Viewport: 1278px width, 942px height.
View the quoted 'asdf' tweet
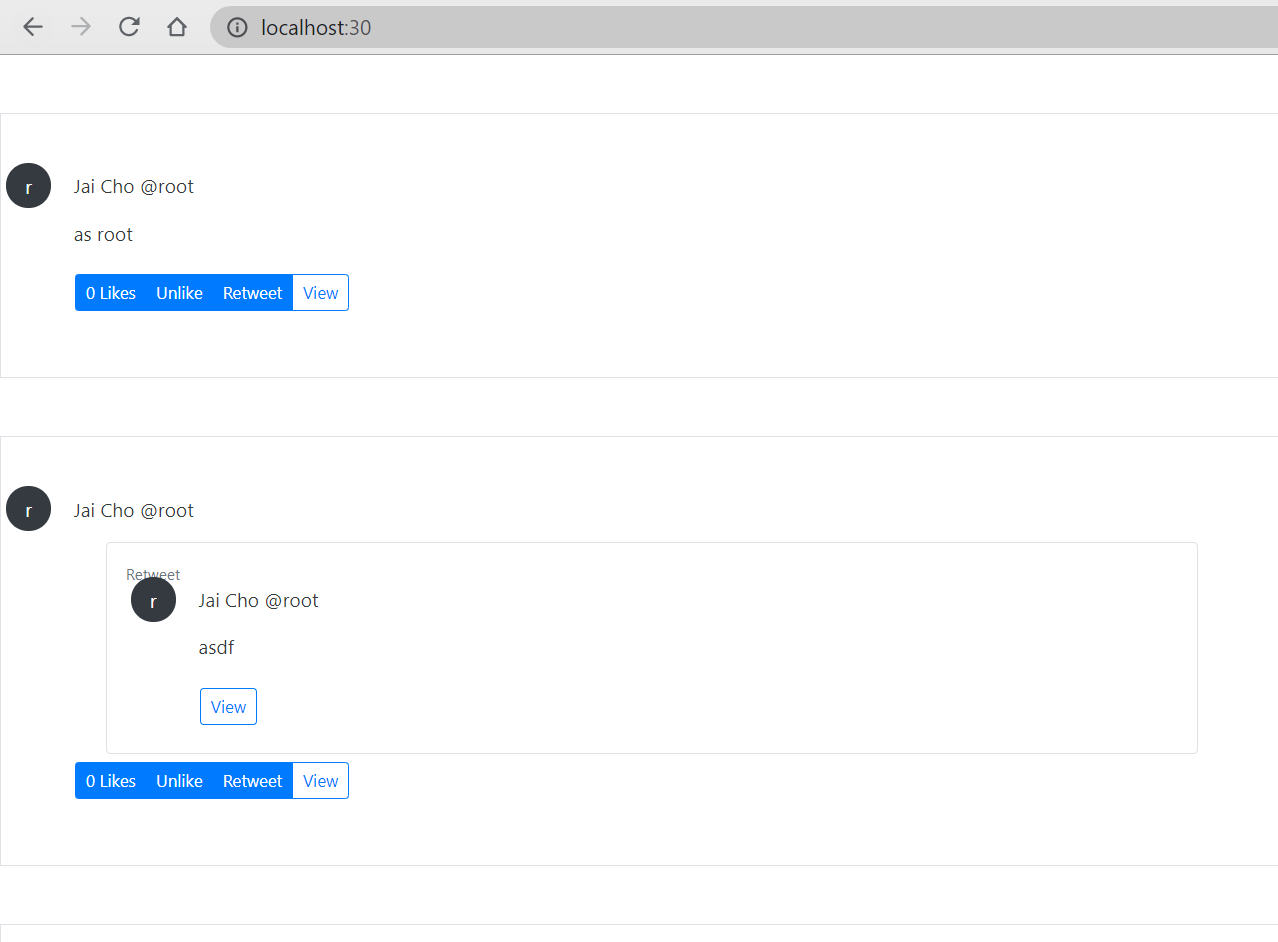(x=228, y=707)
